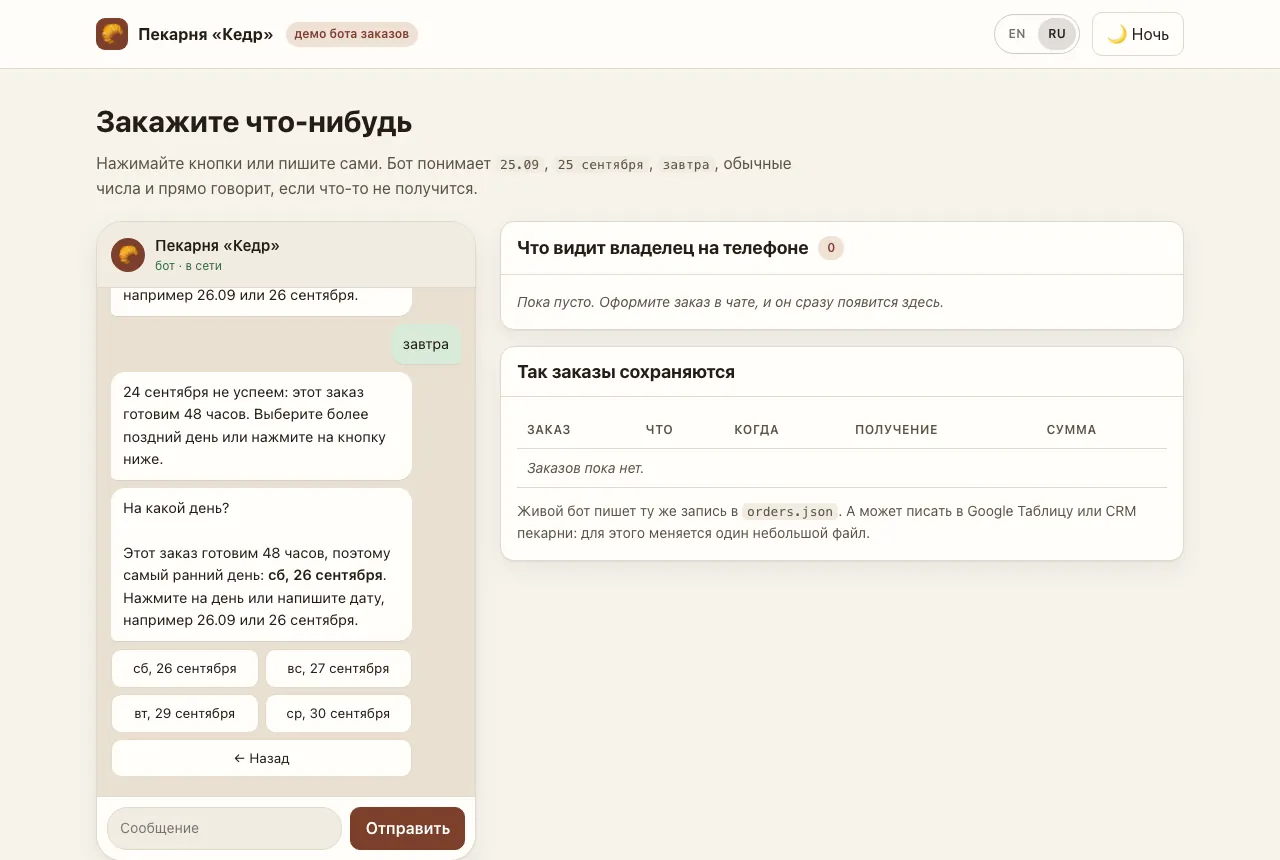Image resolution: width=1280 pixels, height=860 pixels.
Task: Click the orders.json code label
Action: (x=790, y=511)
